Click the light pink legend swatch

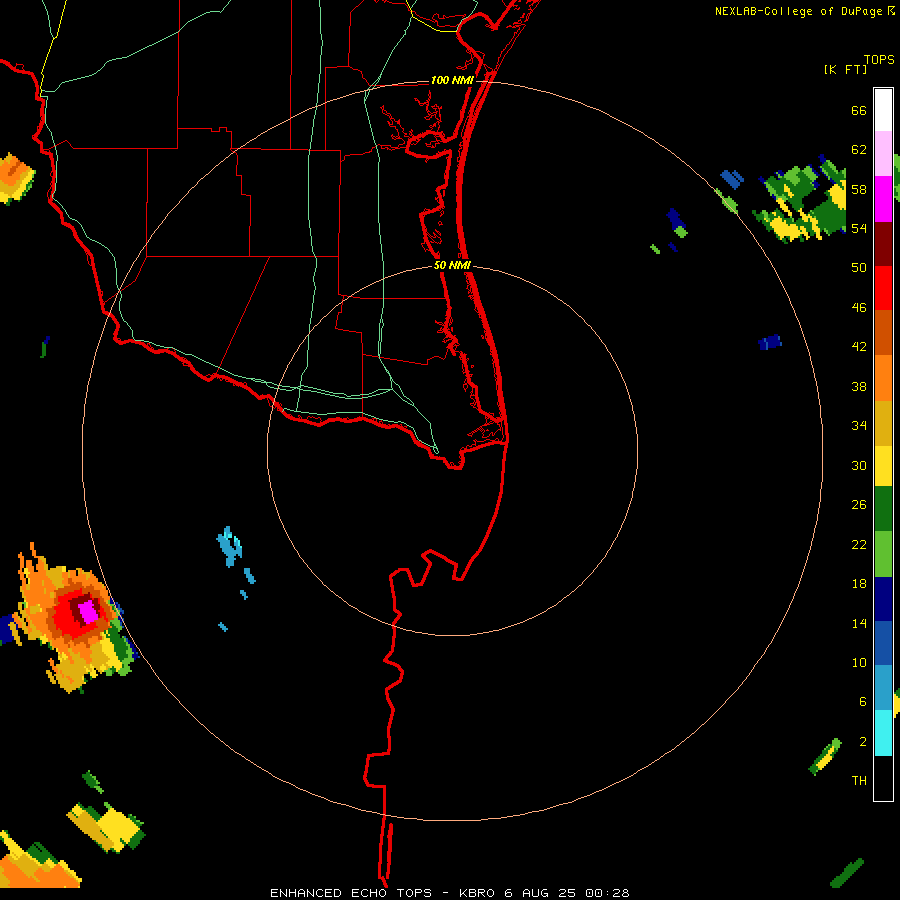click(883, 154)
